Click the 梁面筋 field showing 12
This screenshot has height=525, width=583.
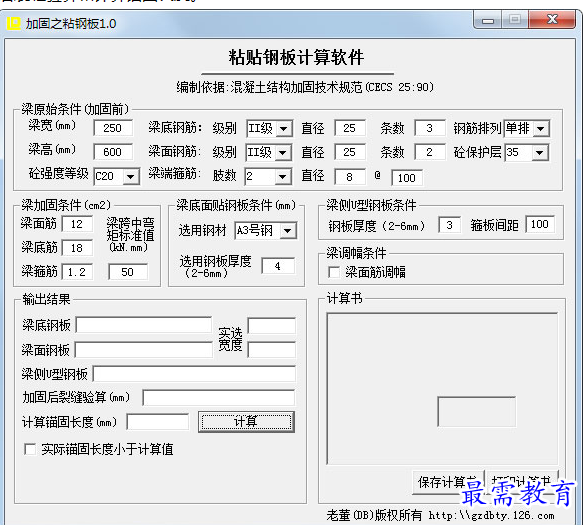tap(77, 224)
